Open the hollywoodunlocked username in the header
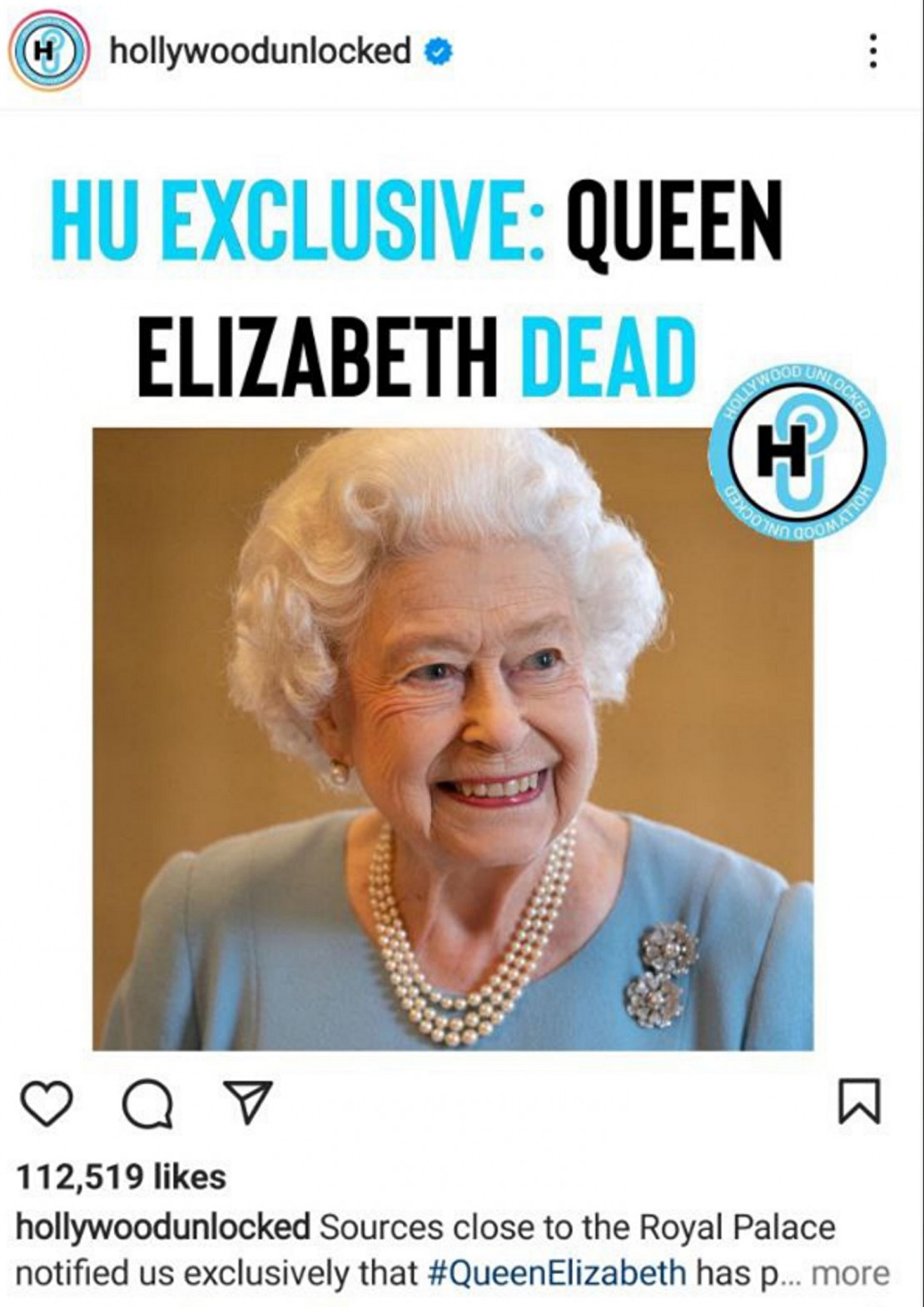Image resolution: width=924 pixels, height=1307 pixels. click(261, 52)
